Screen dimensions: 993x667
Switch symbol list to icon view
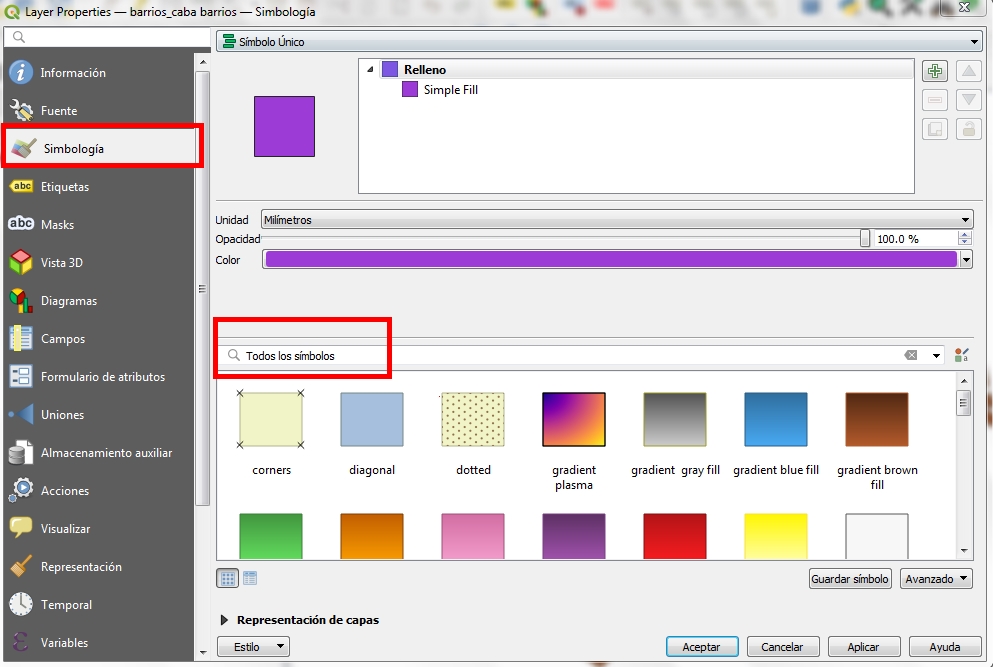pyautogui.click(x=228, y=578)
